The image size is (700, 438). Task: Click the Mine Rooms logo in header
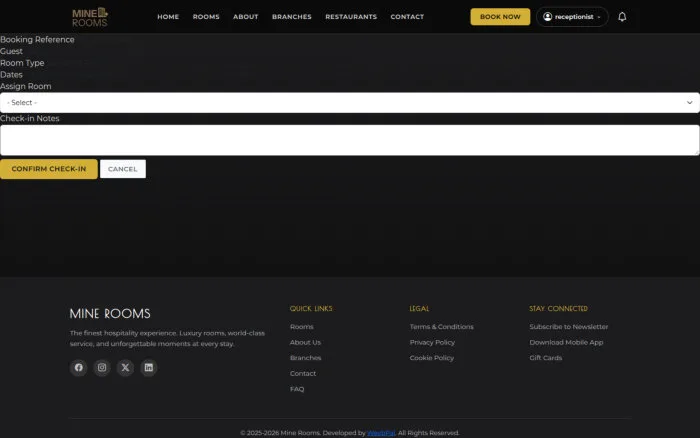[x=90, y=17]
